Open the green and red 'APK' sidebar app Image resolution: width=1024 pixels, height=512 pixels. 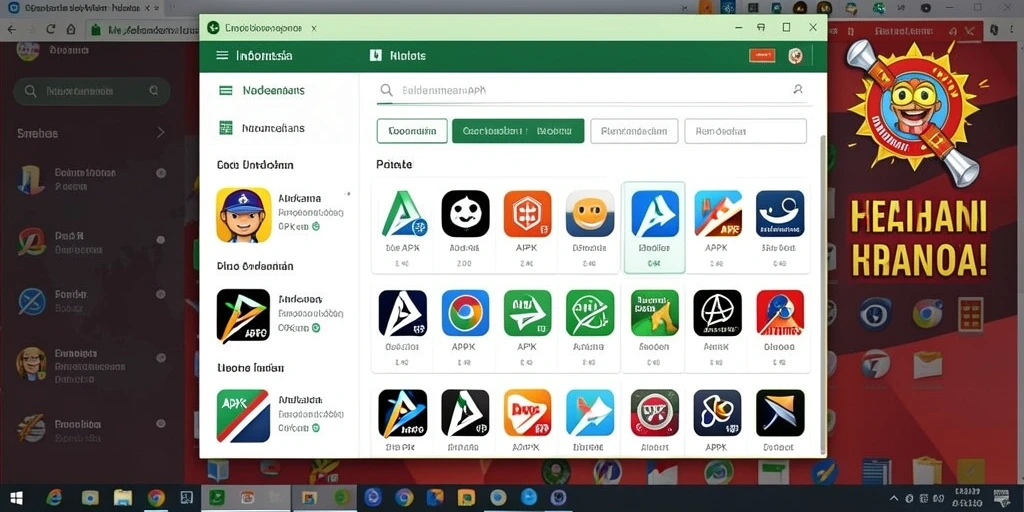[243, 416]
